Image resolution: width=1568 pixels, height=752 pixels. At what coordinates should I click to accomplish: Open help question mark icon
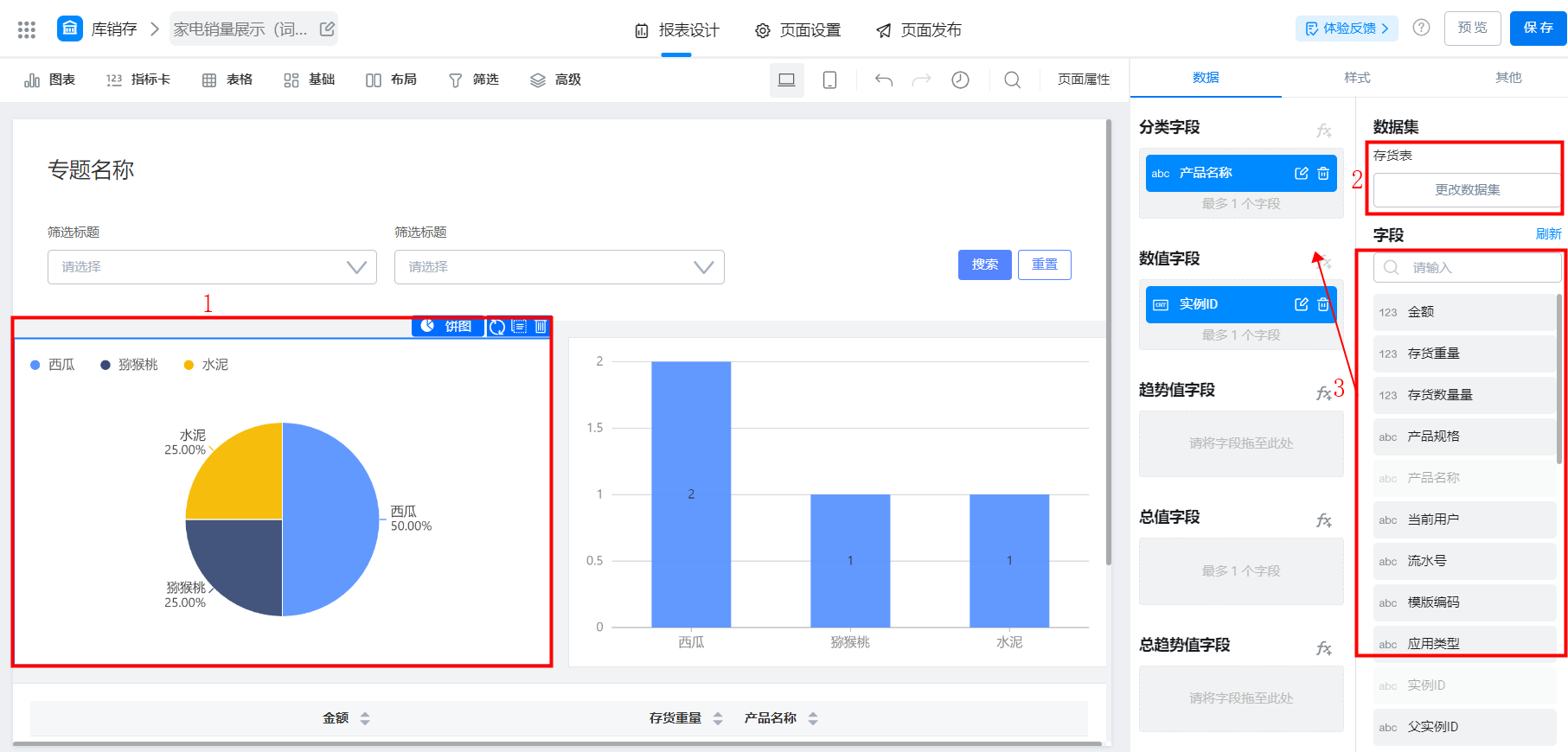tap(1421, 28)
